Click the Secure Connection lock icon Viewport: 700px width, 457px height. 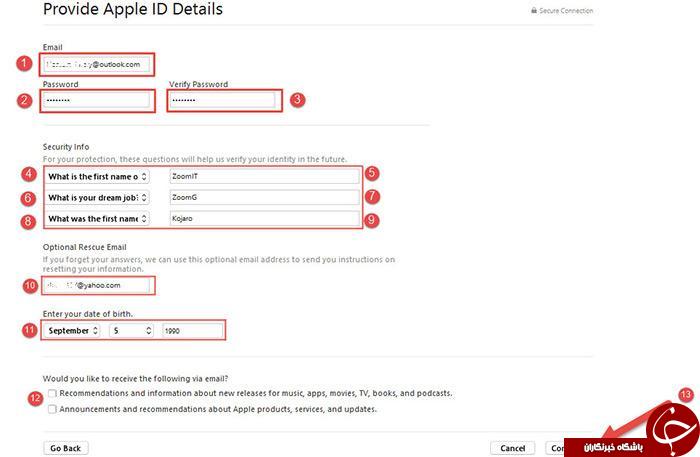[x=533, y=10]
